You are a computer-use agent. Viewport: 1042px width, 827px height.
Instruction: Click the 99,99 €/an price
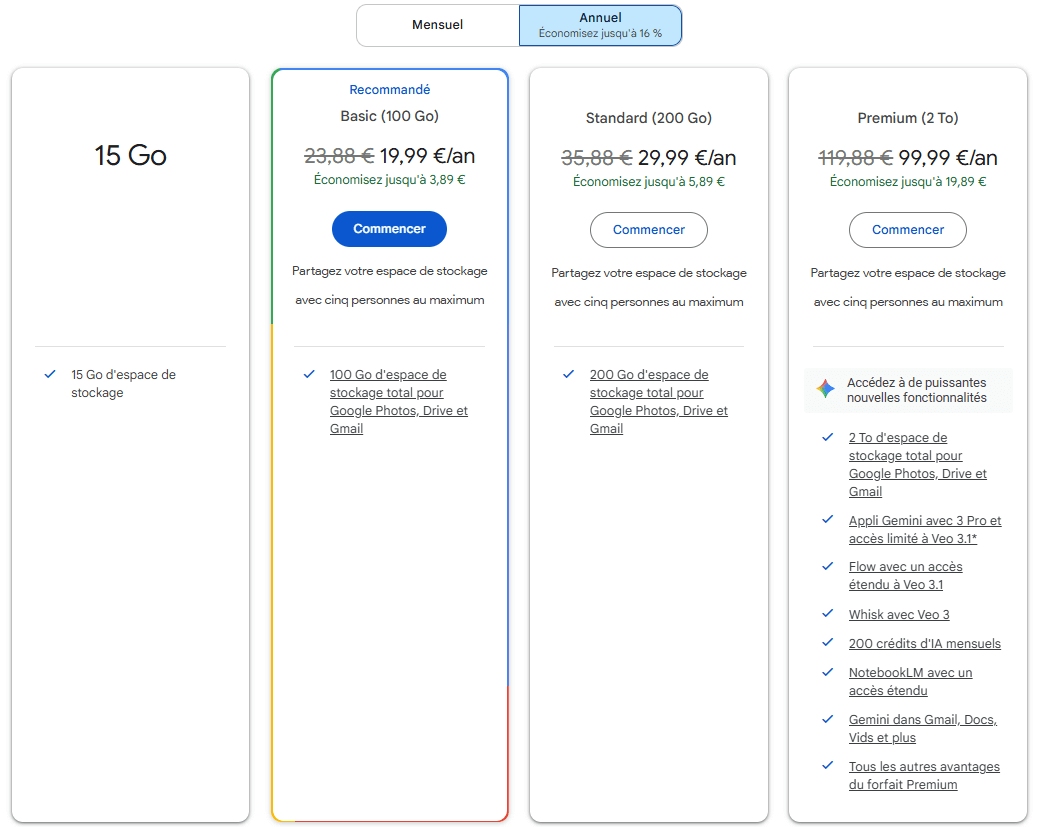(948, 158)
